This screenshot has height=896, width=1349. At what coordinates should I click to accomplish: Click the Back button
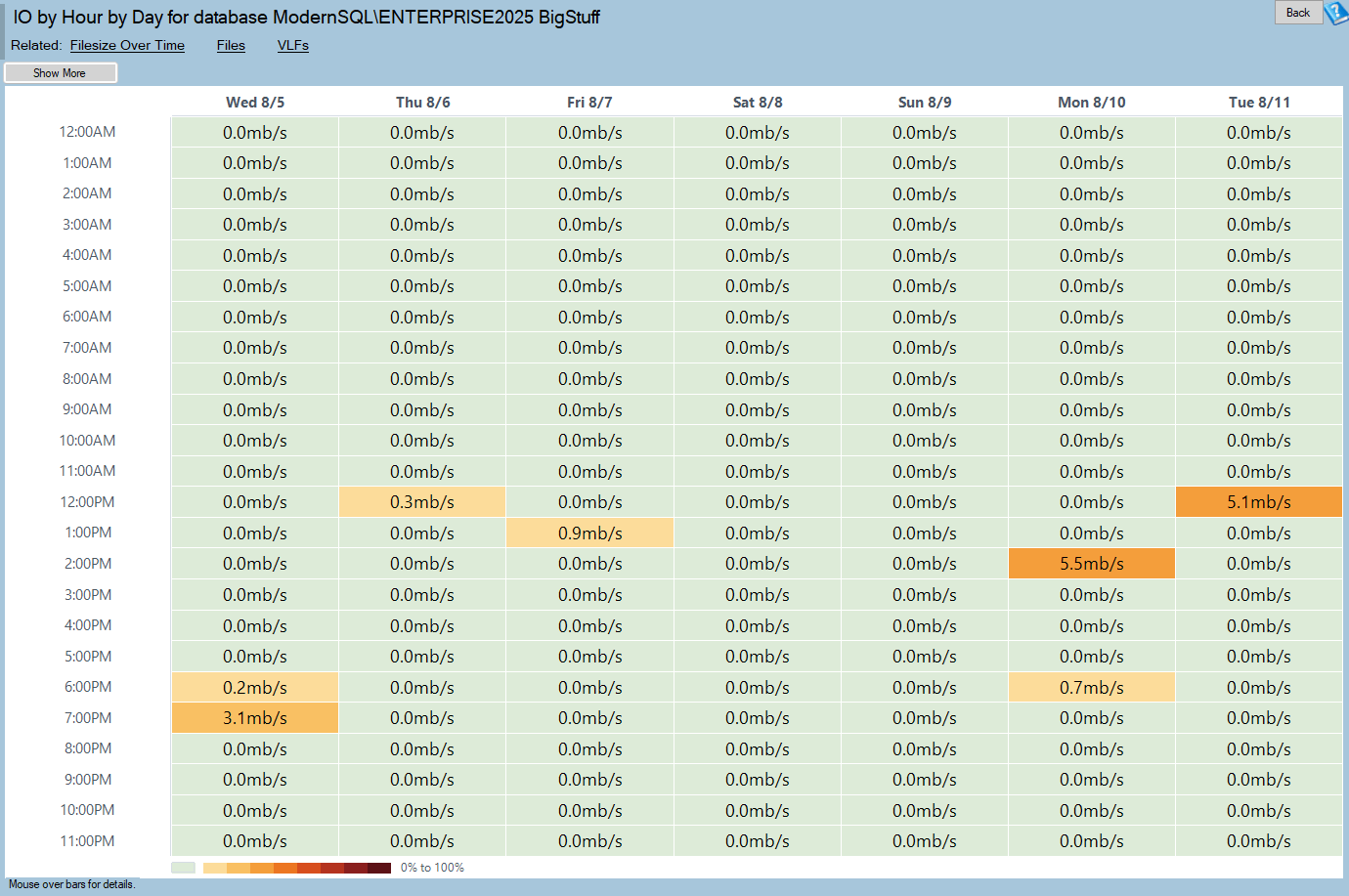1298,13
